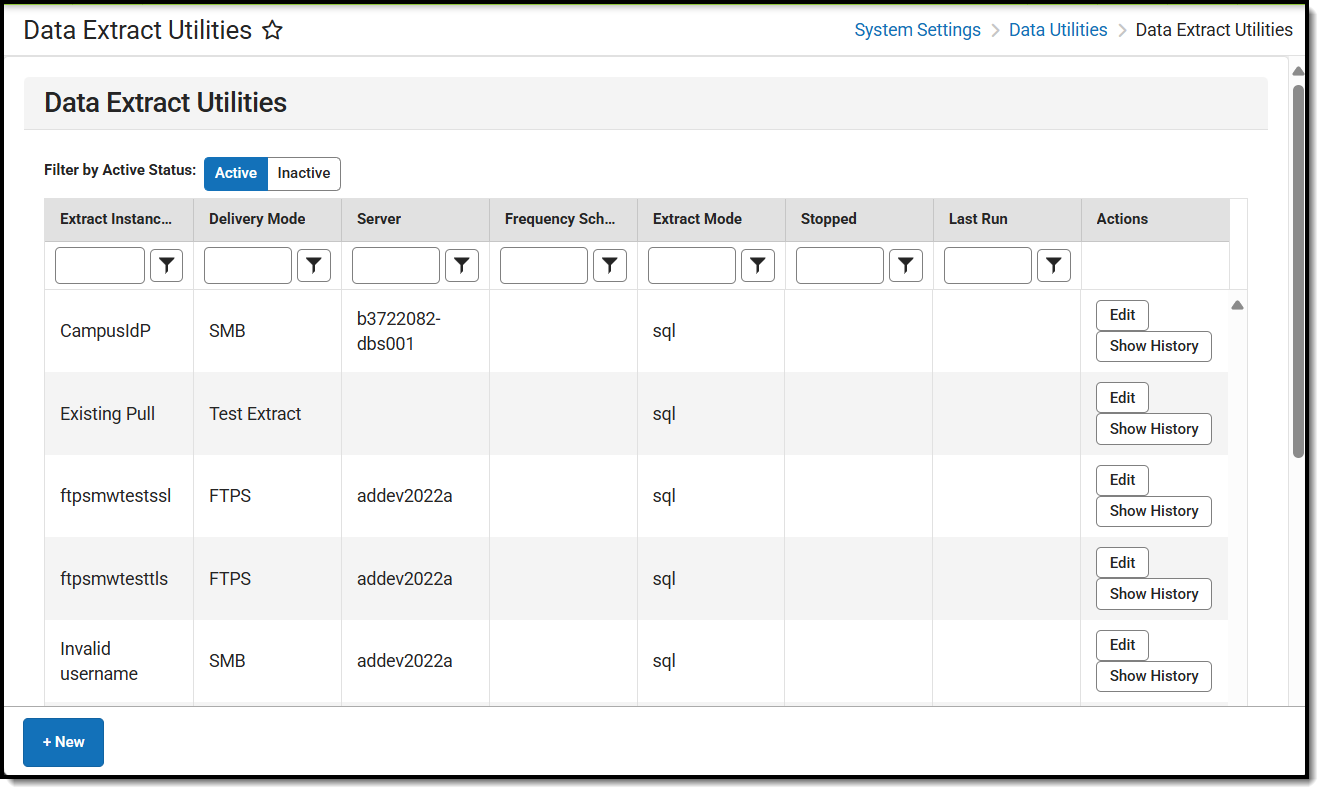Click the Server filter text box

395,265
